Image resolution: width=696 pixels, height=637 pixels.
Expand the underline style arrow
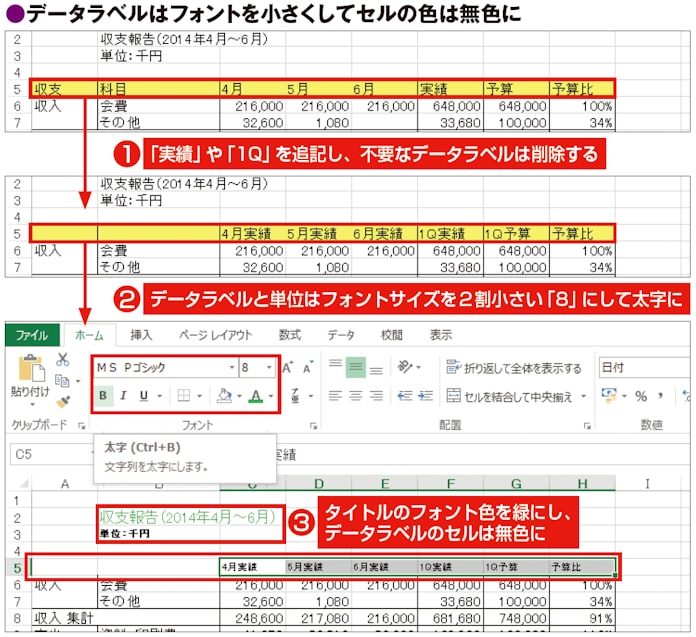(160, 396)
